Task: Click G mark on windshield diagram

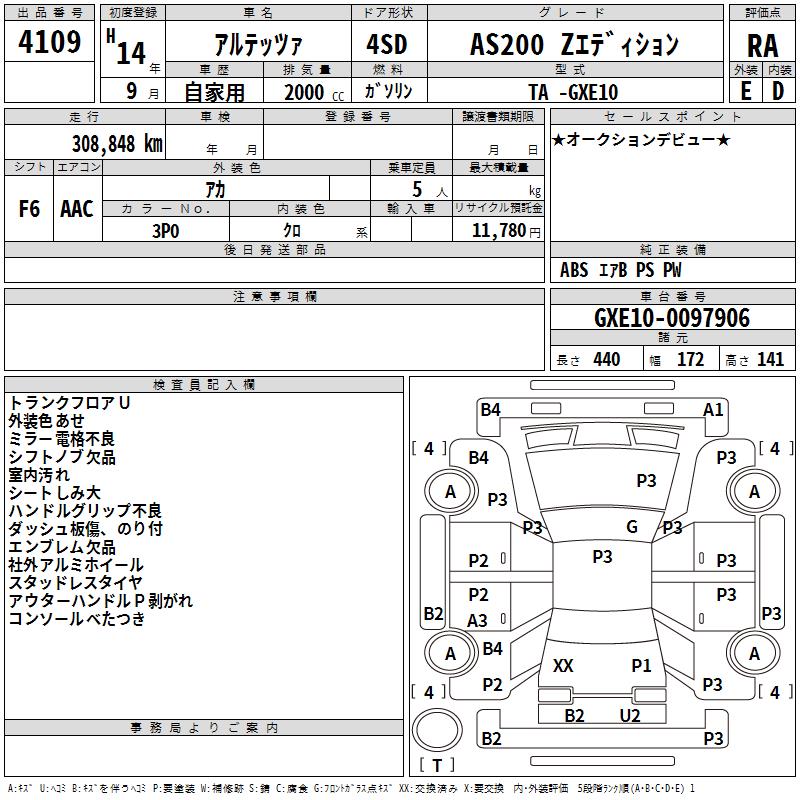Action: 632,527
